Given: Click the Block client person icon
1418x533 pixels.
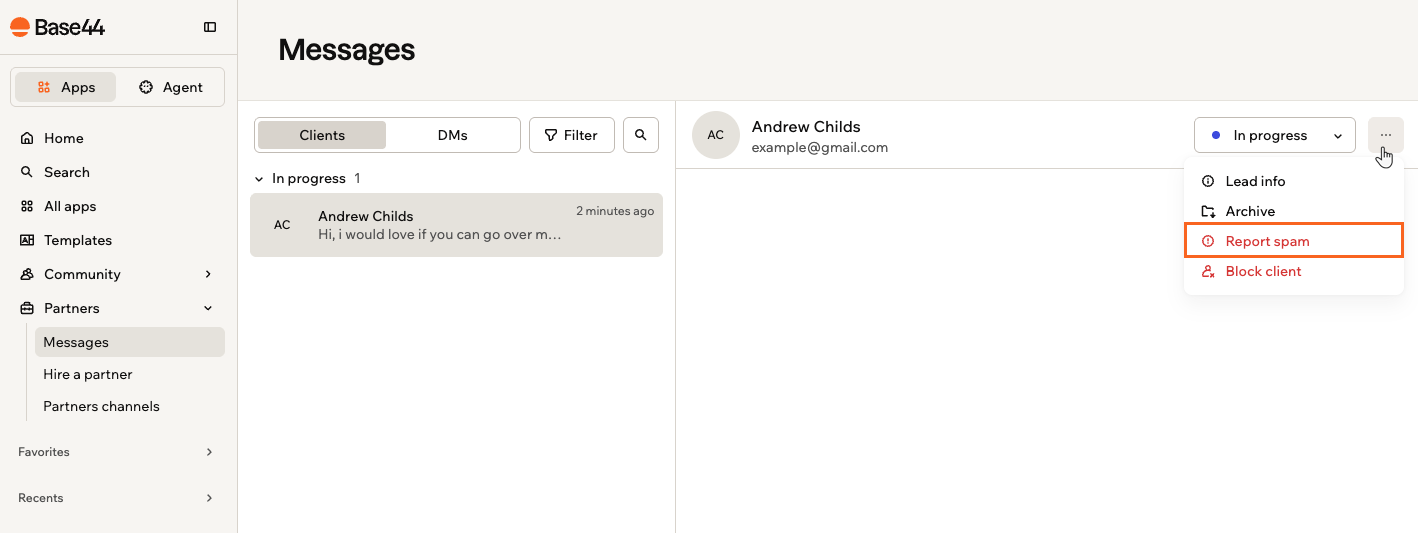Looking at the screenshot, I should click(x=1208, y=271).
